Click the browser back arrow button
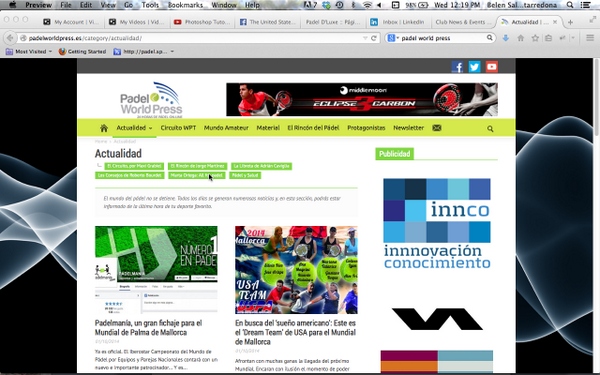This screenshot has width=600, height=375. coord(10,38)
